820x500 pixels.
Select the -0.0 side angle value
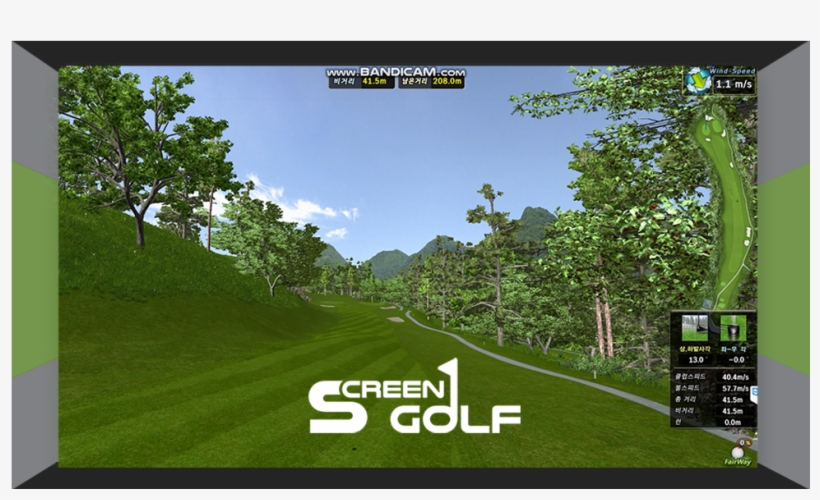pos(735,360)
